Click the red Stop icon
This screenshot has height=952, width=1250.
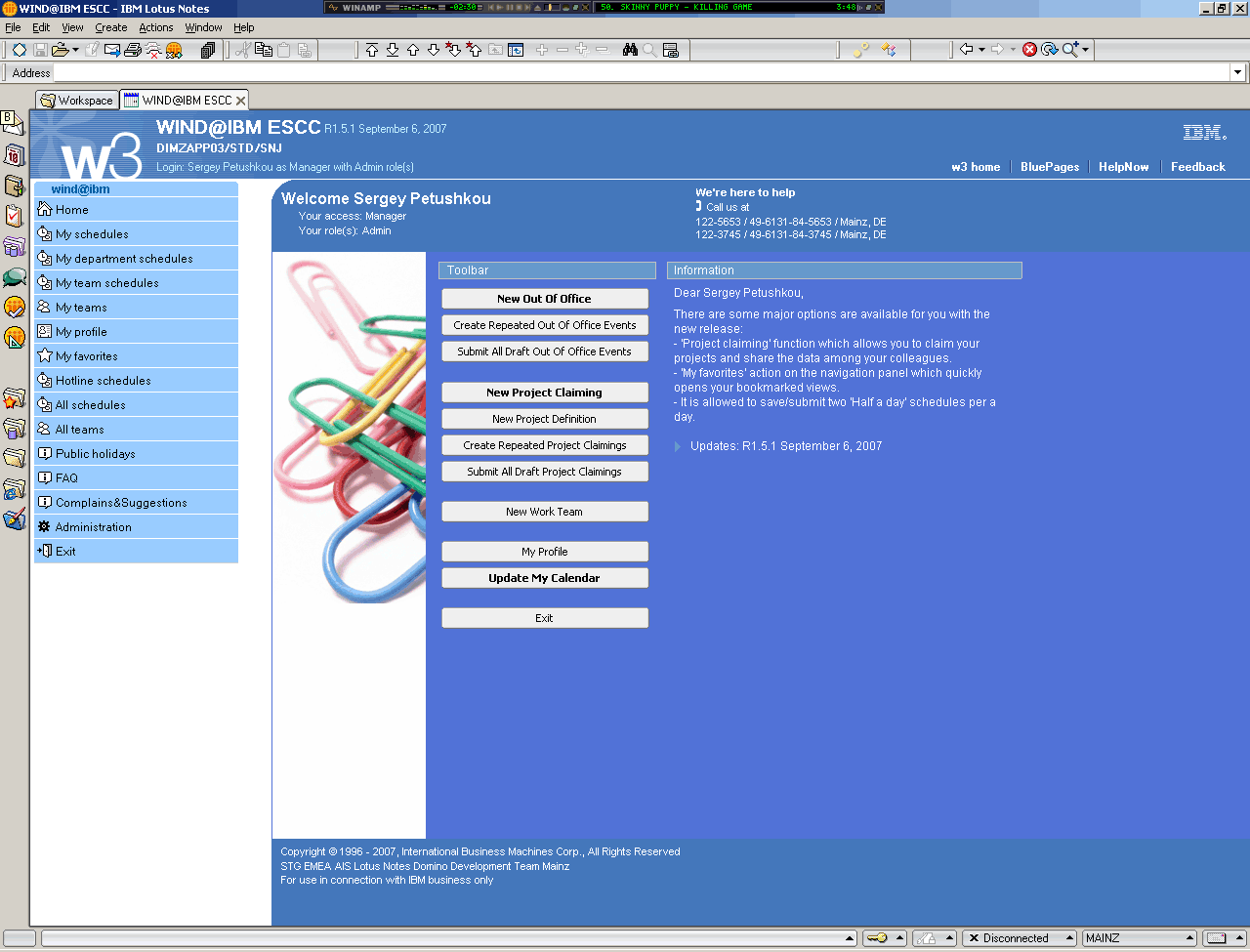(x=1029, y=50)
